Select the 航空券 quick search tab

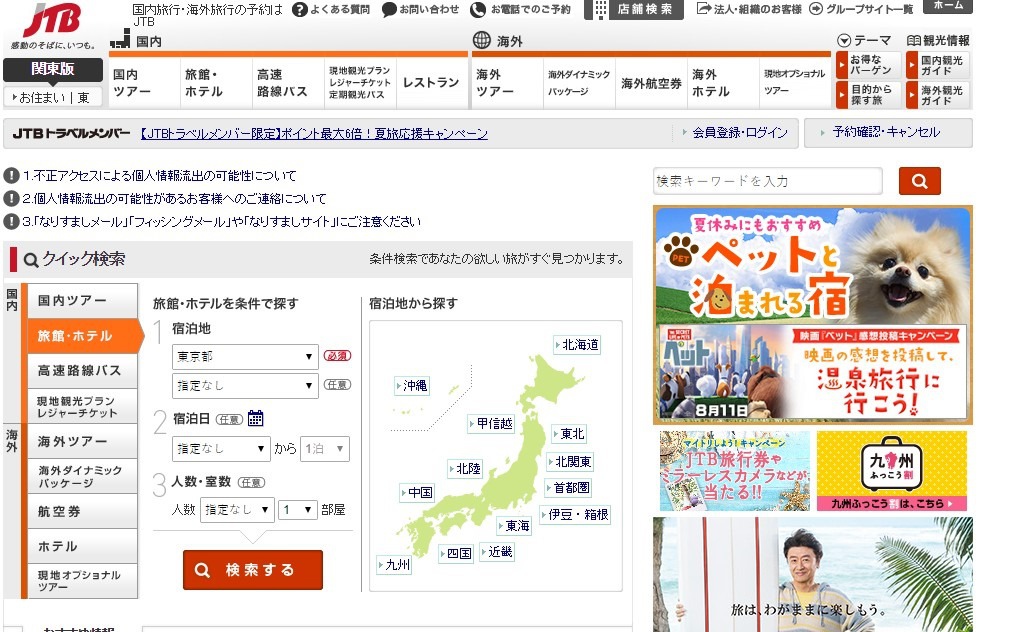coord(82,511)
